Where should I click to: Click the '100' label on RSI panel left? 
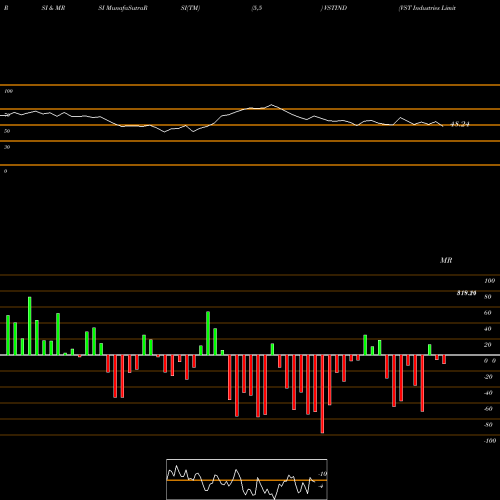[9, 91]
